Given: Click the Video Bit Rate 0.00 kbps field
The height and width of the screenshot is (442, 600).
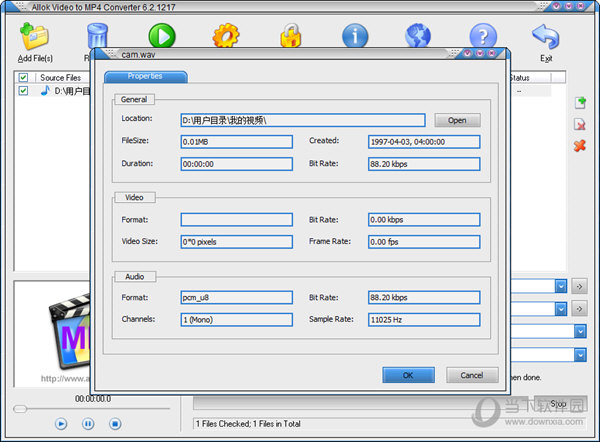Looking at the screenshot, I should pos(424,220).
